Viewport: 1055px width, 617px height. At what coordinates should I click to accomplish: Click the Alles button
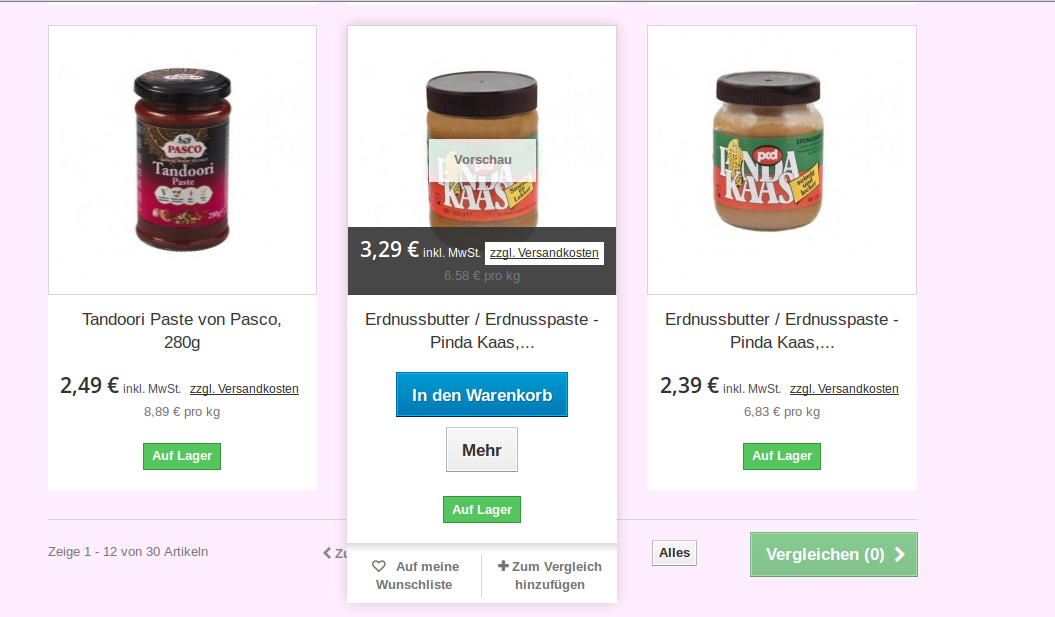(674, 552)
